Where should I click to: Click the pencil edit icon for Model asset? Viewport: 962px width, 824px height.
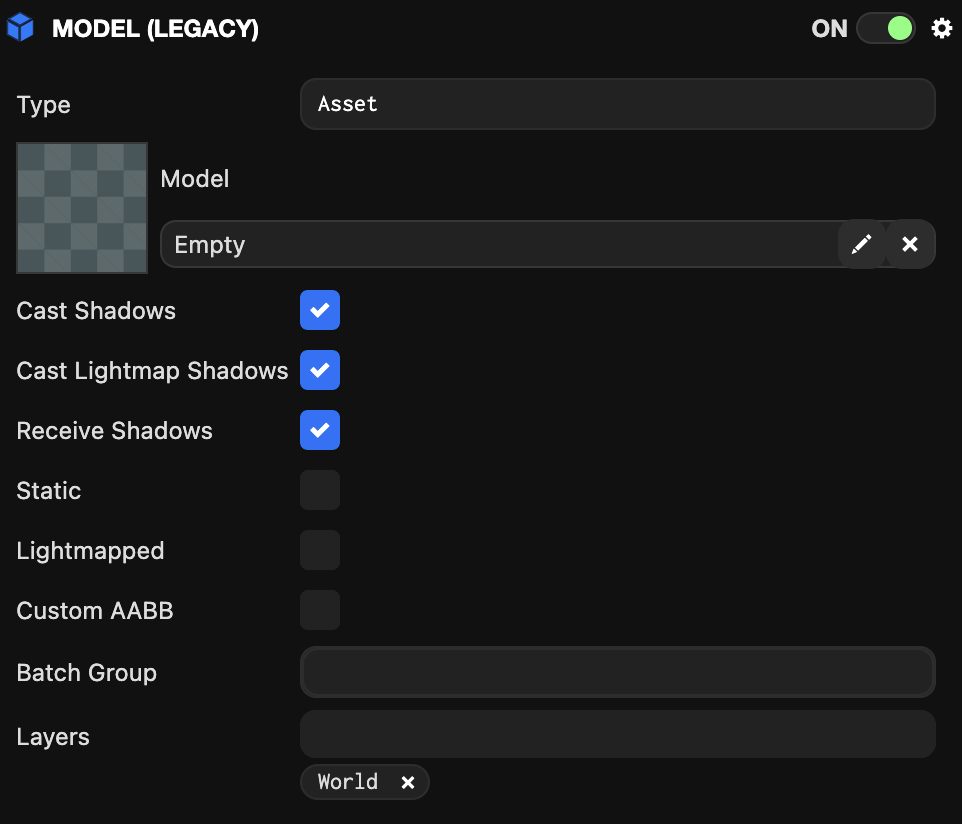pos(861,244)
